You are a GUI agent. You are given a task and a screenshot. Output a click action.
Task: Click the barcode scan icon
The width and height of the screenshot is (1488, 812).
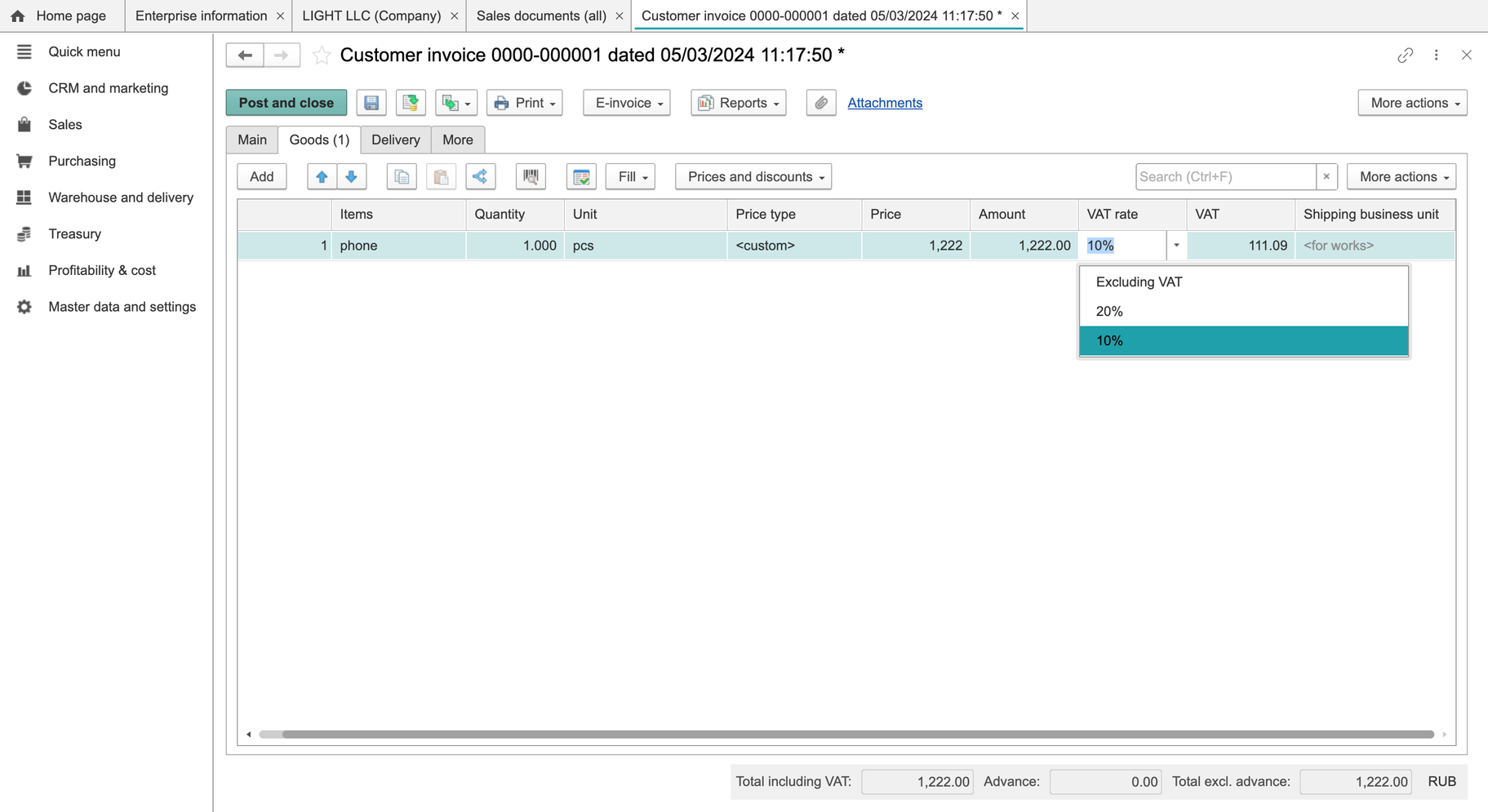tap(531, 177)
